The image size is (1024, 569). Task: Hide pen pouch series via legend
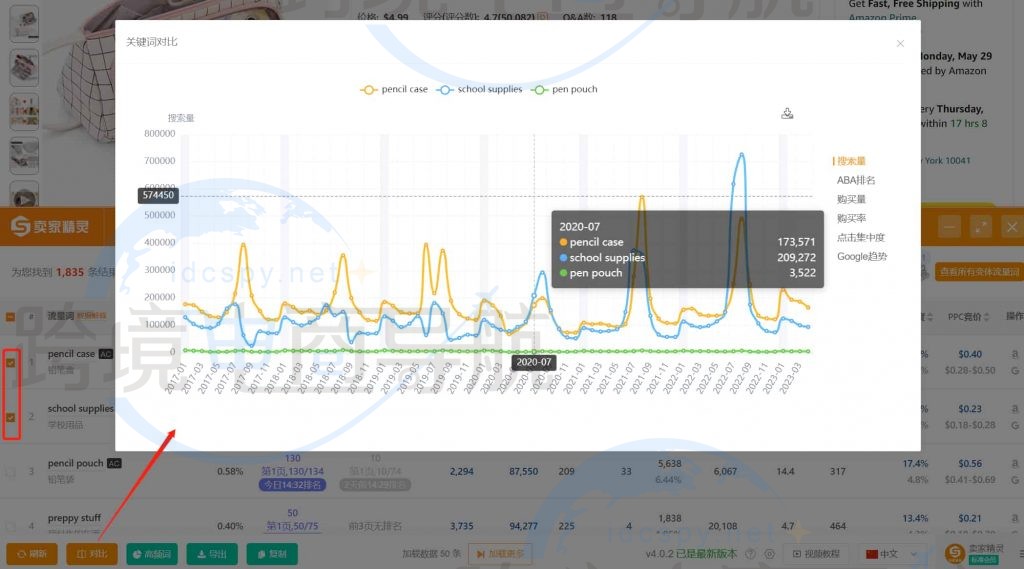click(x=565, y=89)
